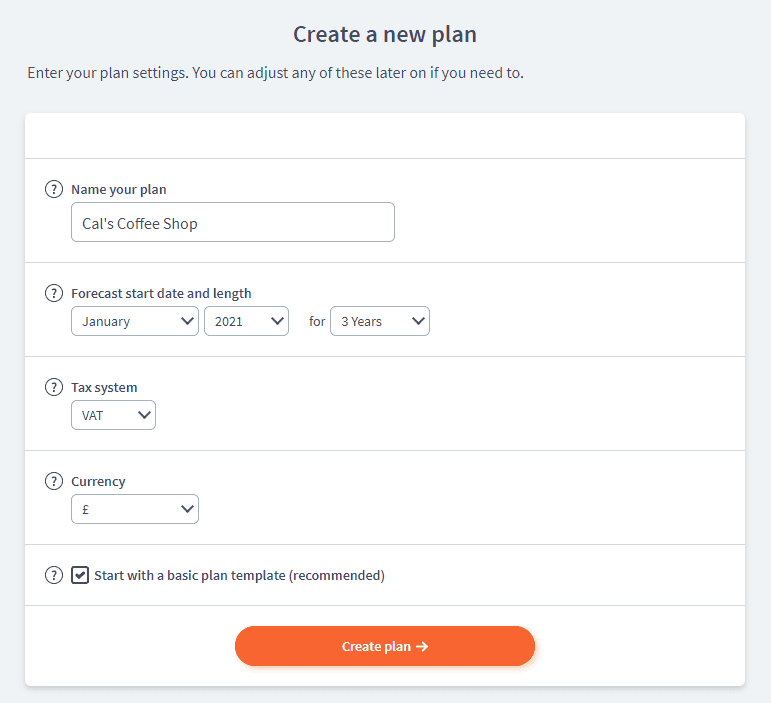This screenshot has height=703, width=771.
Task: Change the VAT tax system dropdown
Action: pyautogui.click(x=113, y=415)
